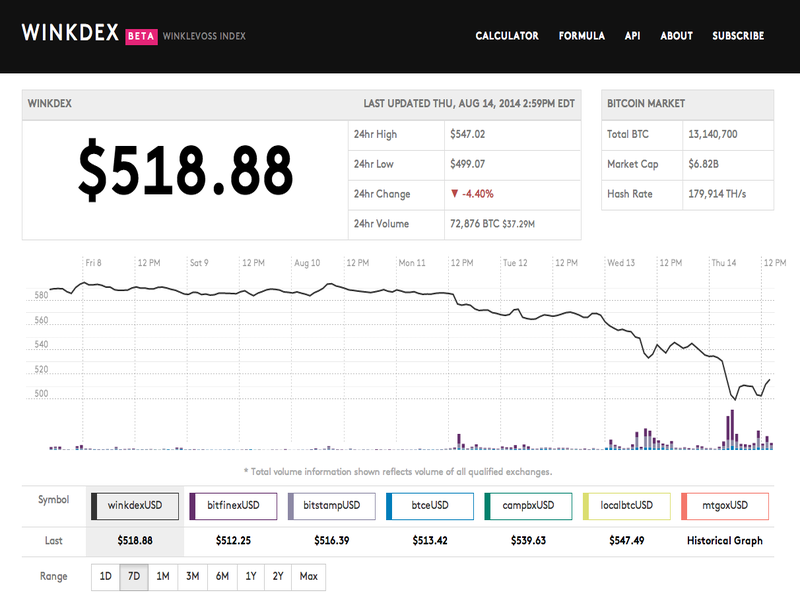800x600 pixels.
Task: Show the localbtcUSD symbol
Action: (625, 506)
